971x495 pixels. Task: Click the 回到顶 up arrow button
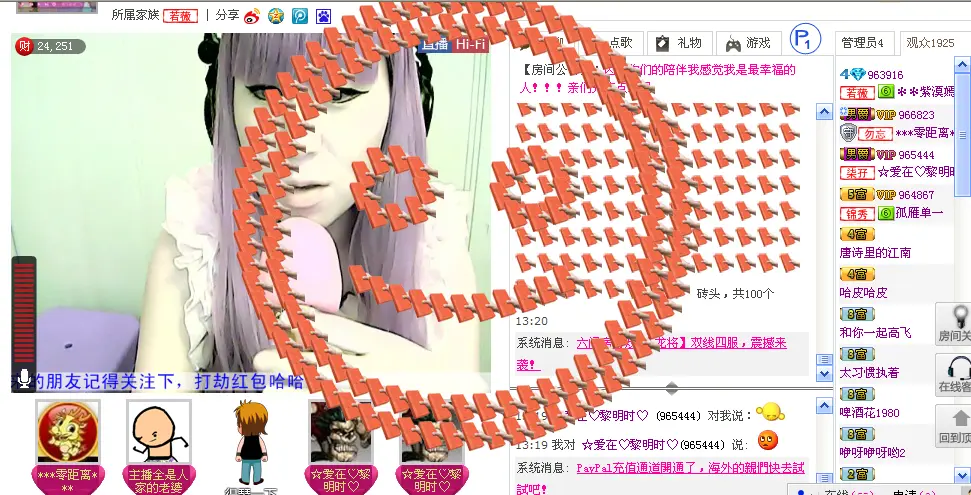pos(953,426)
